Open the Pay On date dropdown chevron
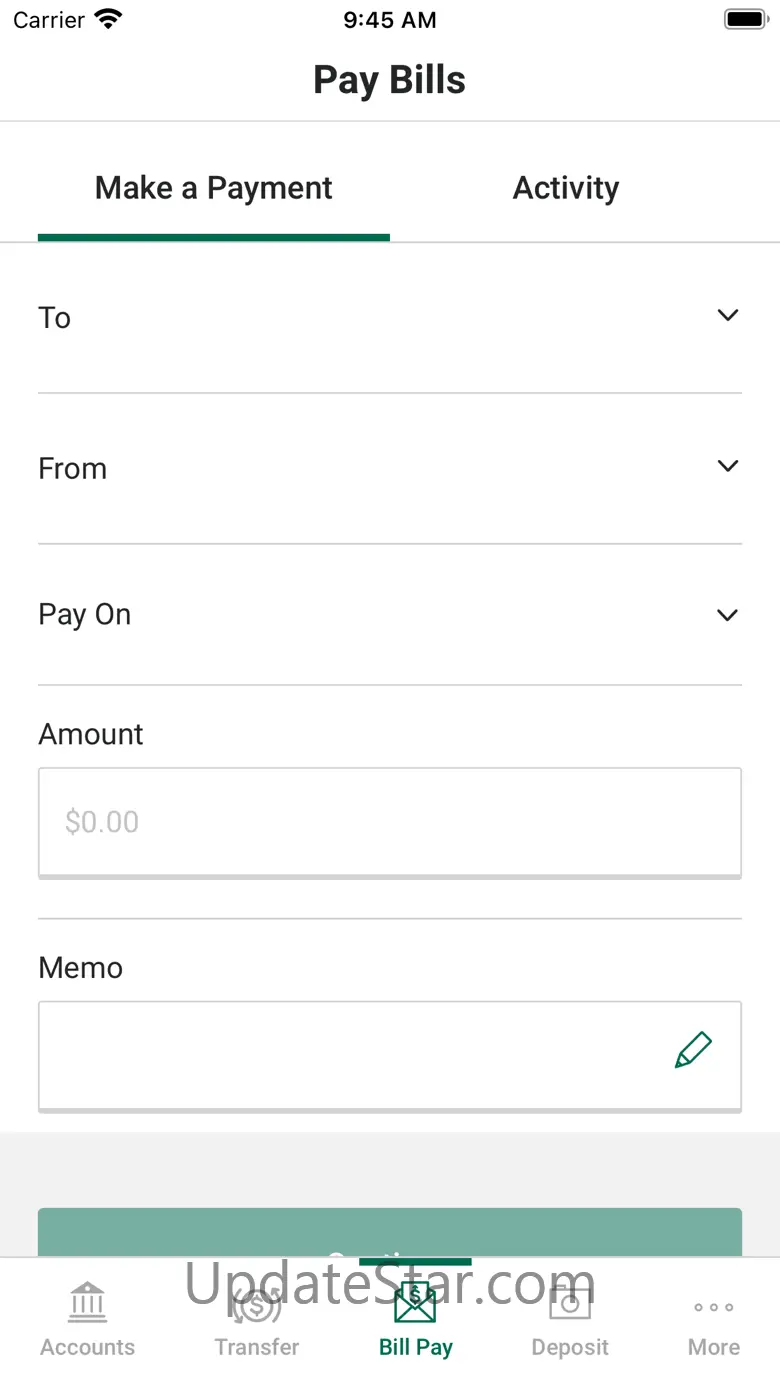This screenshot has height=1387, width=780. 728,615
